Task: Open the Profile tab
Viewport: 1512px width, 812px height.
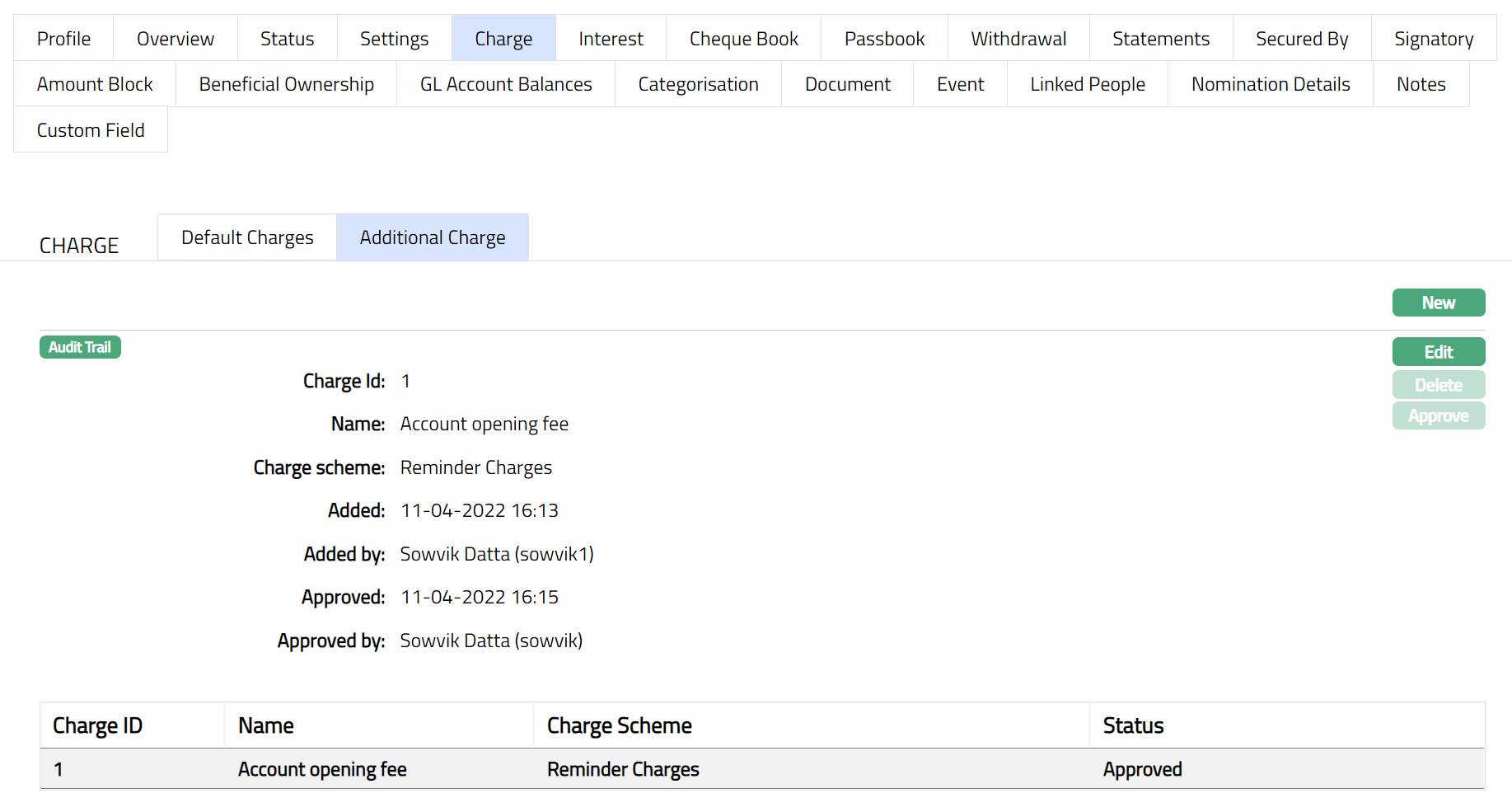Action: coord(63,39)
